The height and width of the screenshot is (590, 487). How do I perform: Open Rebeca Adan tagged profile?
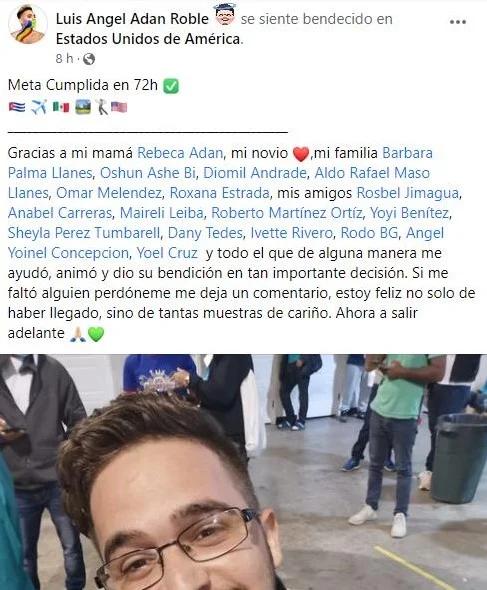pyautogui.click(x=180, y=153)
